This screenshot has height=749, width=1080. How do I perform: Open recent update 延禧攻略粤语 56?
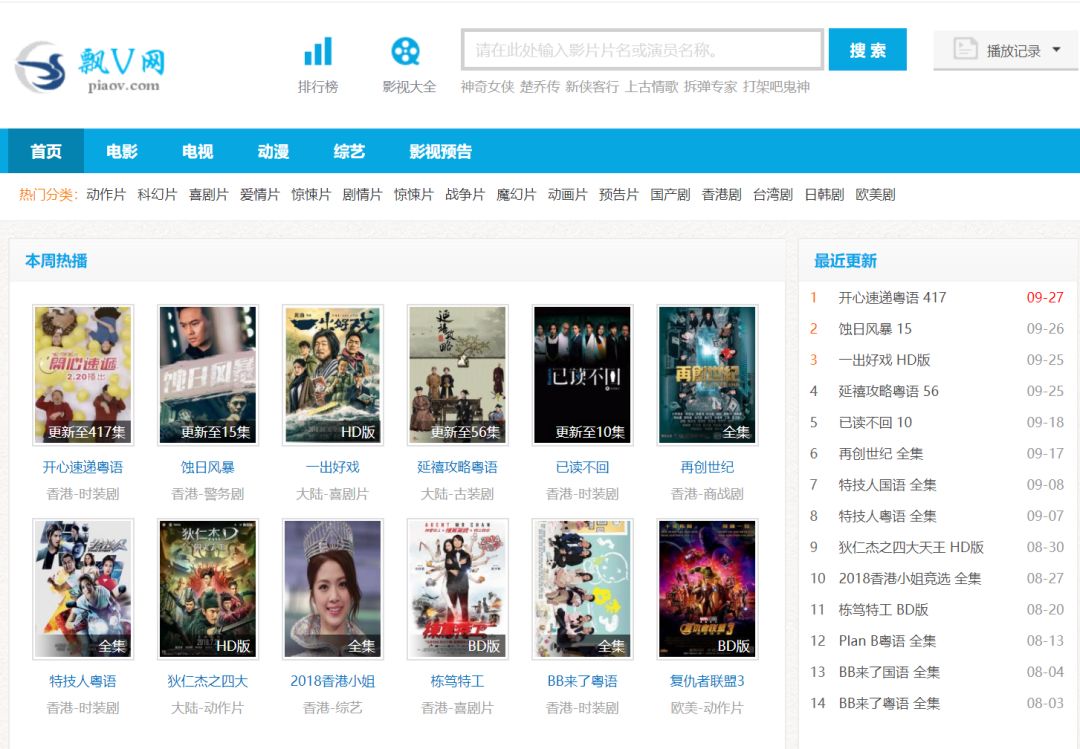click(x=889, y=391)
